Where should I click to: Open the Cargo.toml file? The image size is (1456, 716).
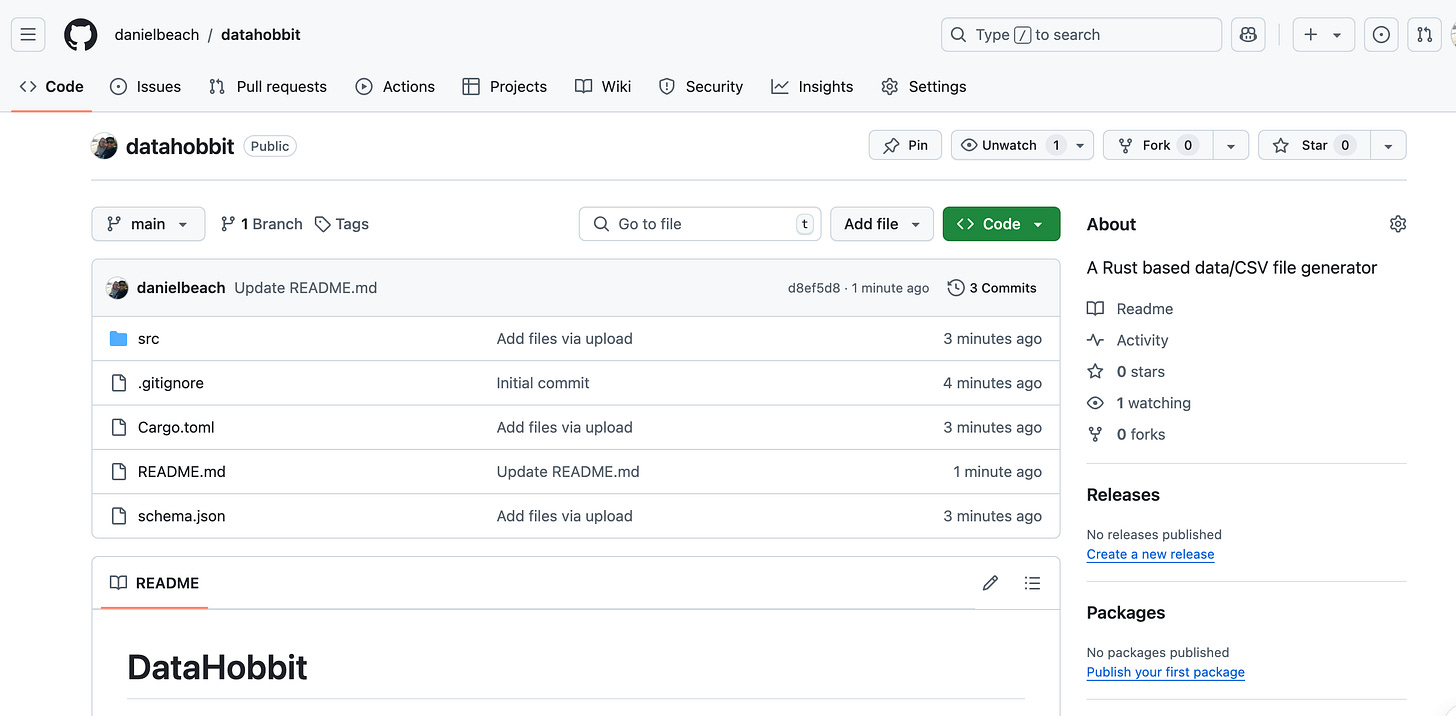coord(176,427)
